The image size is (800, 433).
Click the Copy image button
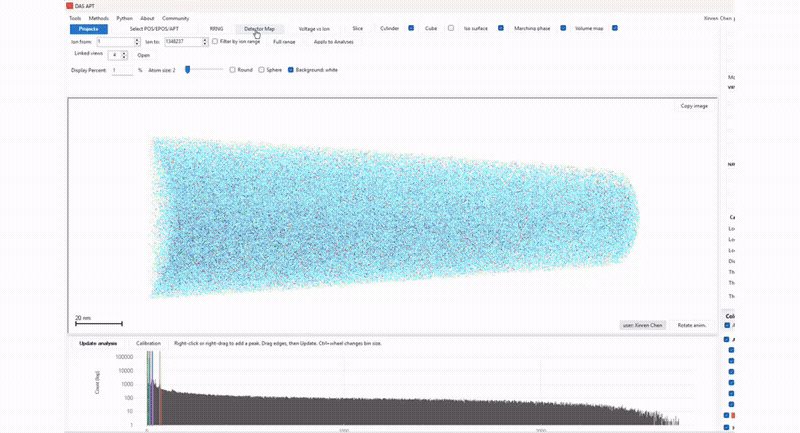coord(694,106)
